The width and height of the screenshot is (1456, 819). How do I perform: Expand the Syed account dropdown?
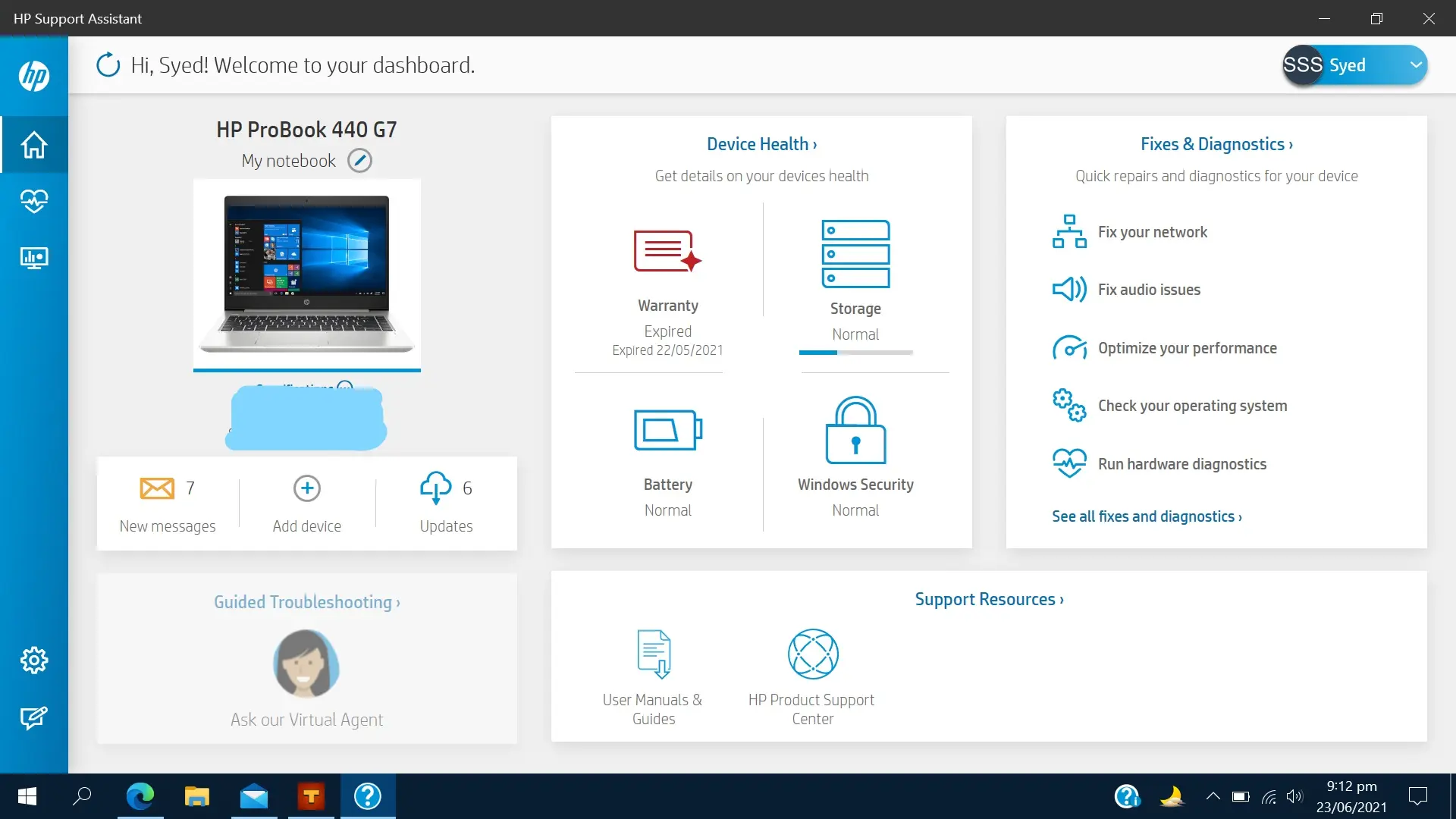coord(1415,65)
